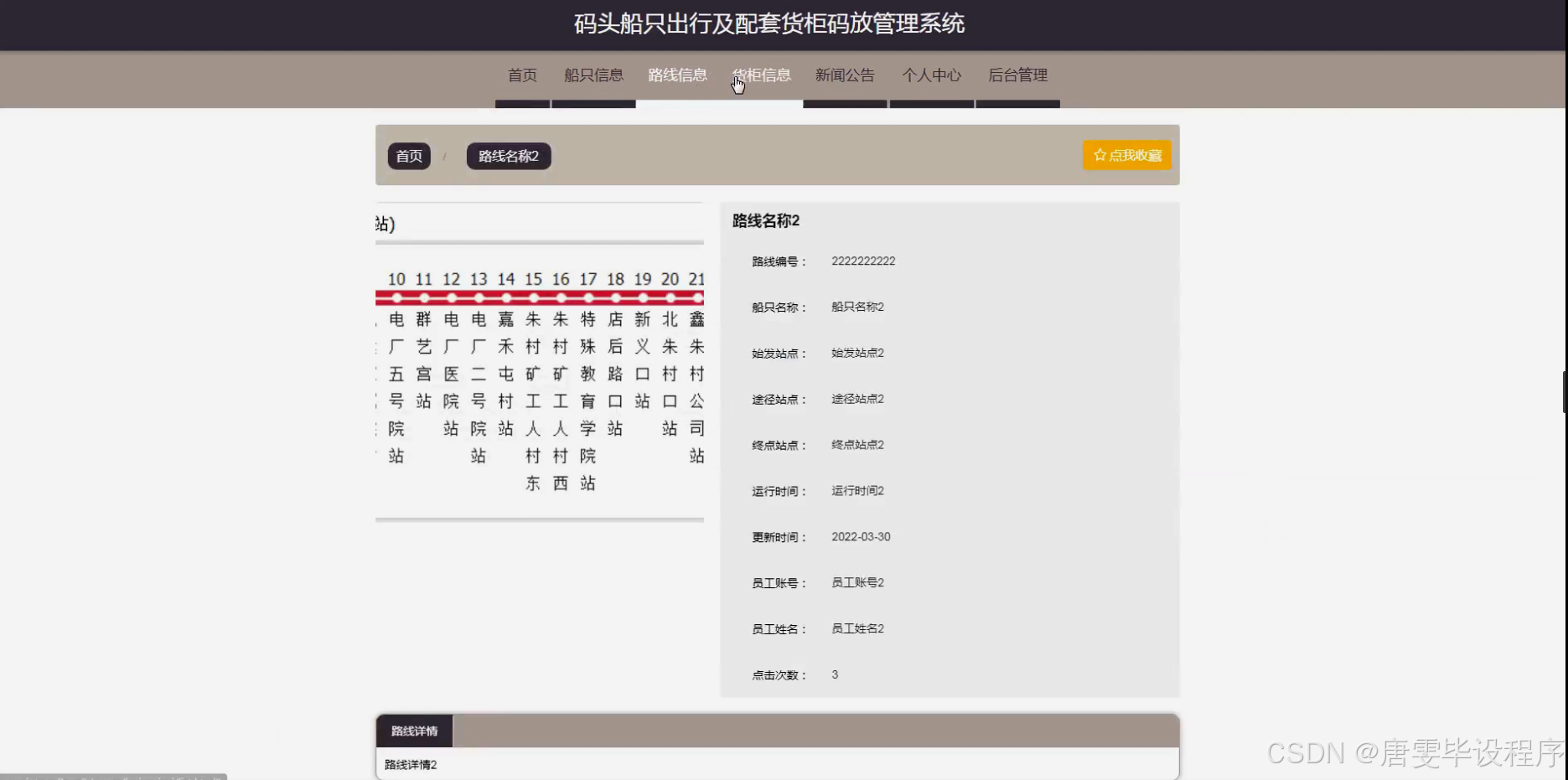
Task: Click the 路线编号： field label
Action: 779,261
